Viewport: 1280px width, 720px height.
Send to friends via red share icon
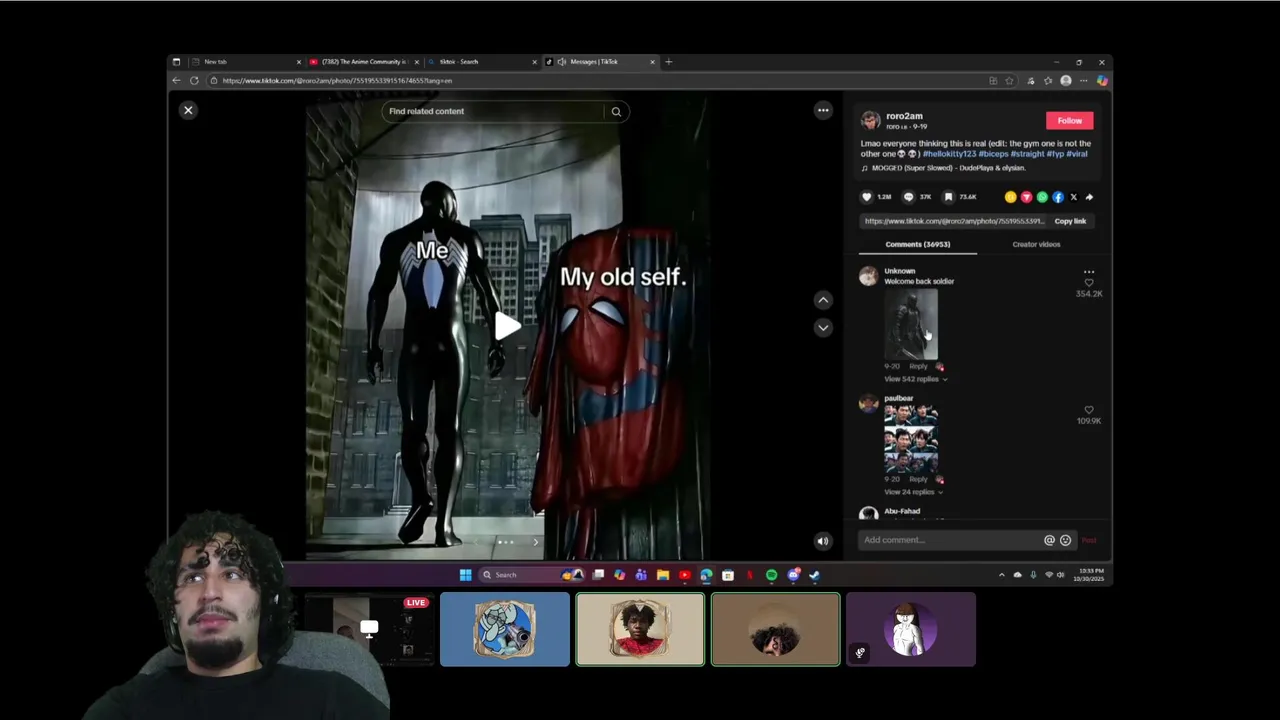click(x=1026, y=197)
